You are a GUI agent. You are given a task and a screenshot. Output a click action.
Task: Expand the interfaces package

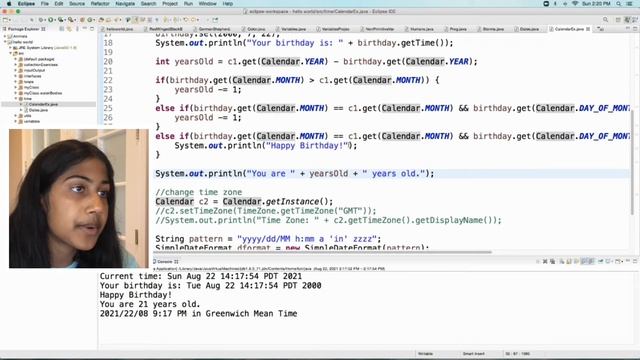[x=16, y=76]
